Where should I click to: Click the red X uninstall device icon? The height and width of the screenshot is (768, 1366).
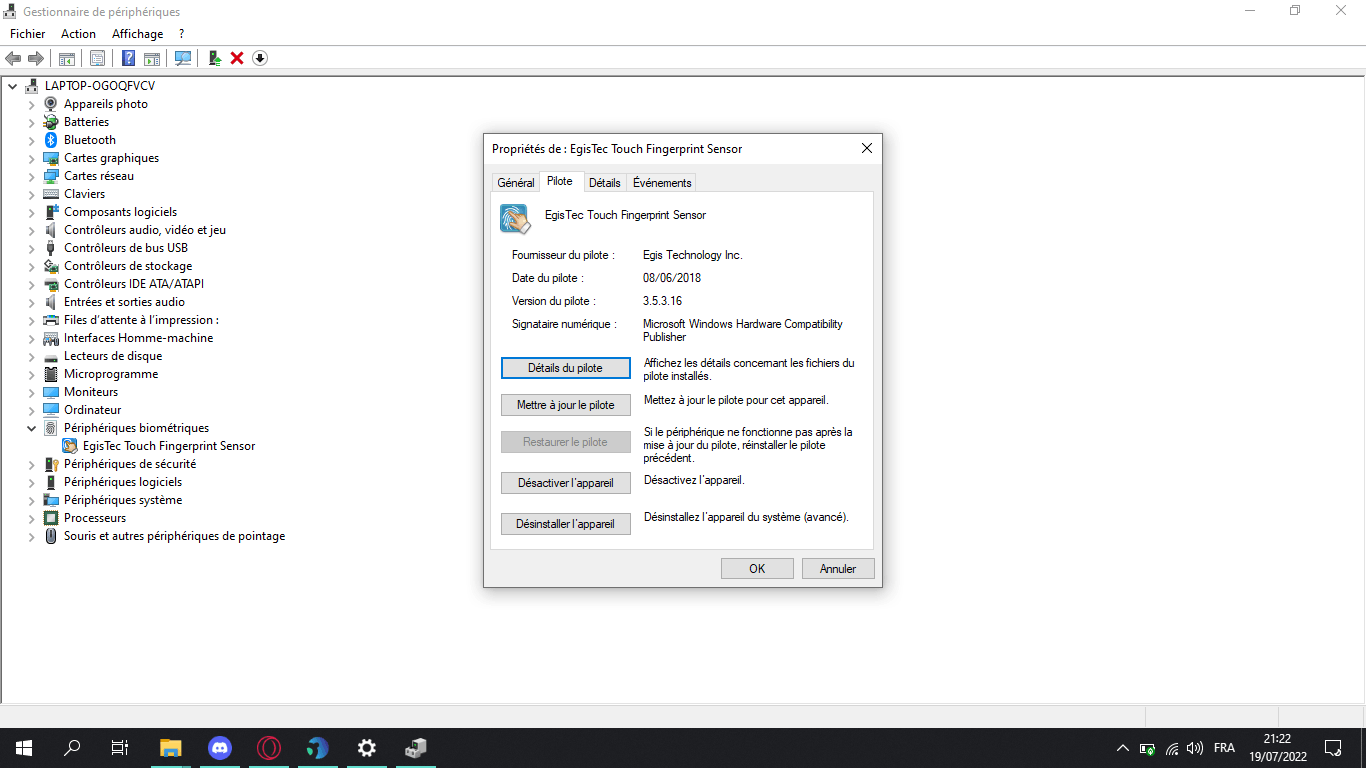[237, 58]
